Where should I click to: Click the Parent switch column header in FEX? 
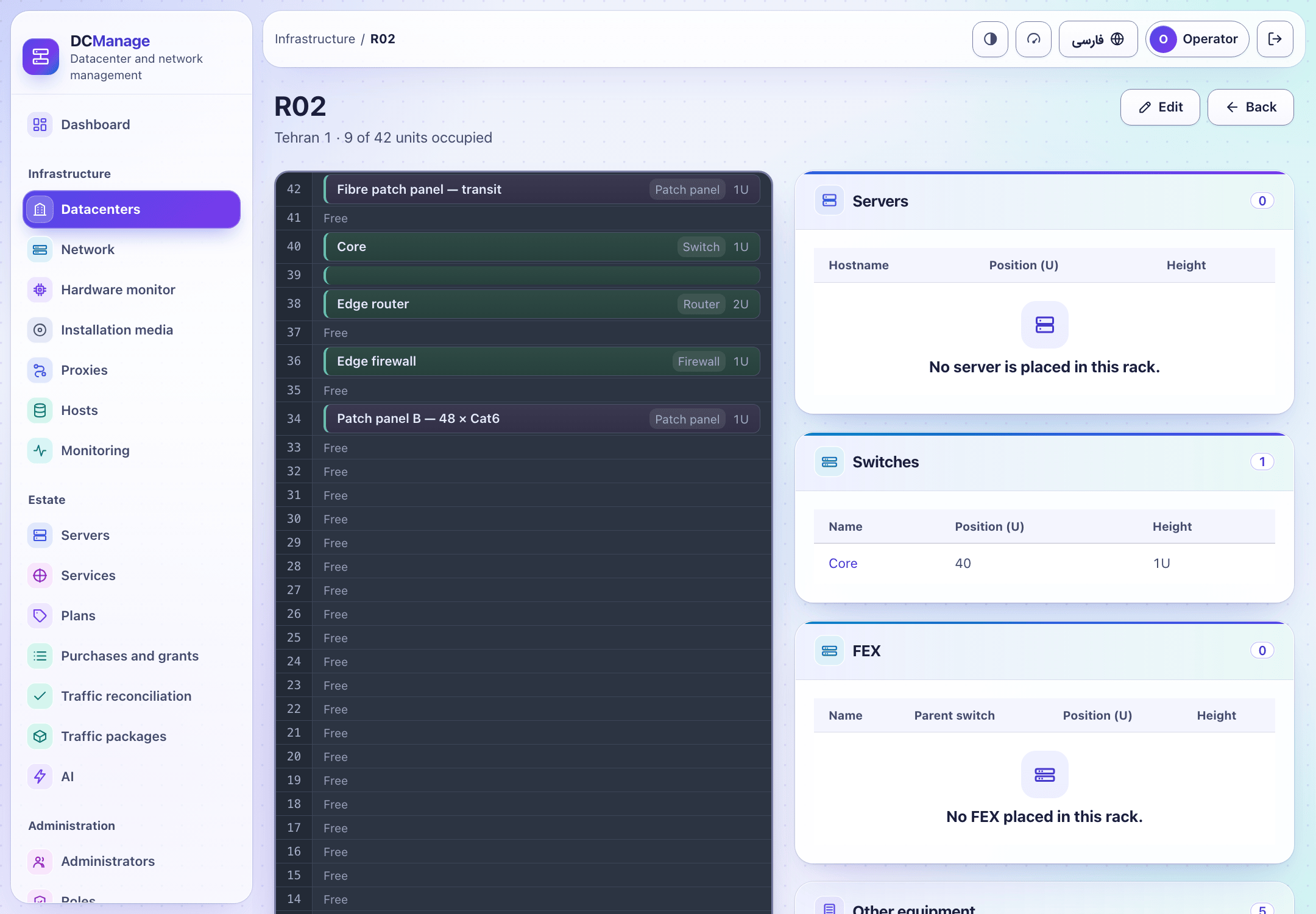tap(954, 715)
